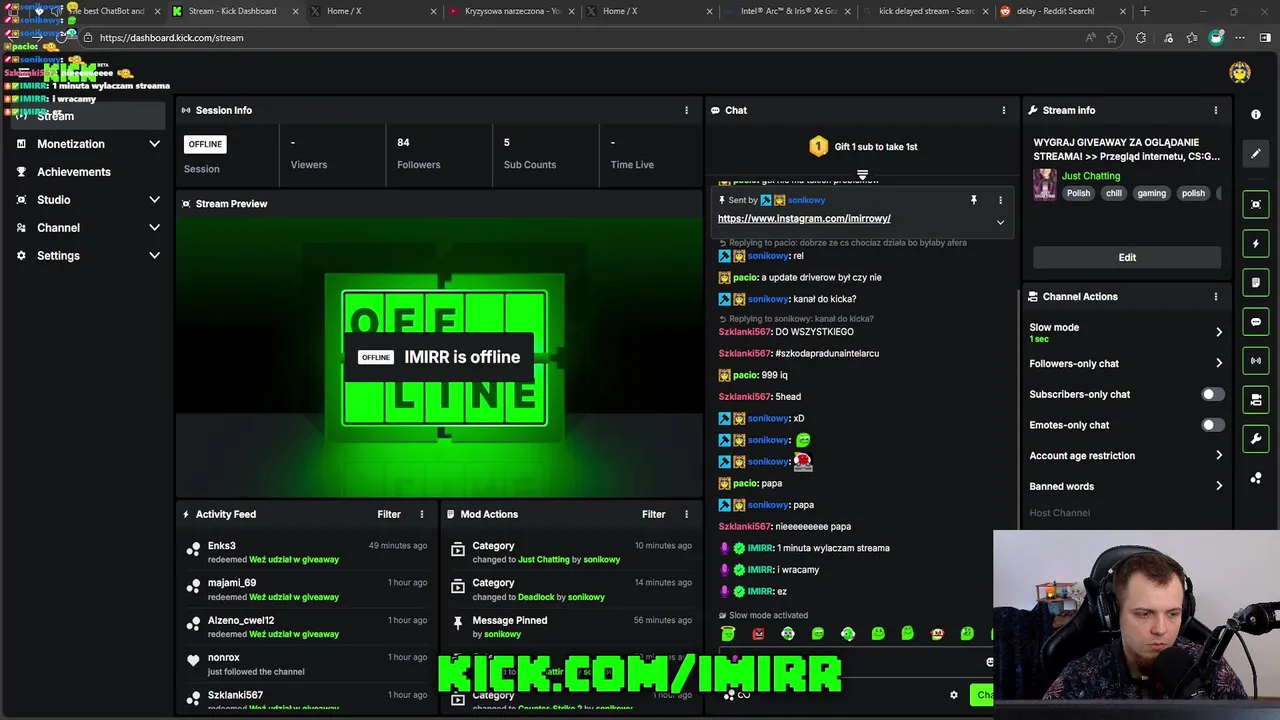Click the user avatar in top right
The height and width of the screenshot is (720, 1280).
click(1240, 72)
